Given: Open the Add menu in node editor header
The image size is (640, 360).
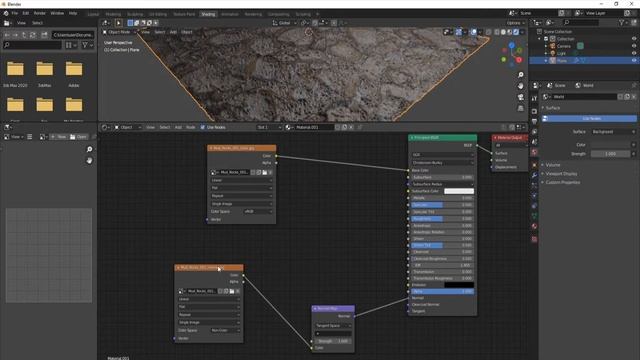Looking at the screenshot, I should [x=178, y=127].
